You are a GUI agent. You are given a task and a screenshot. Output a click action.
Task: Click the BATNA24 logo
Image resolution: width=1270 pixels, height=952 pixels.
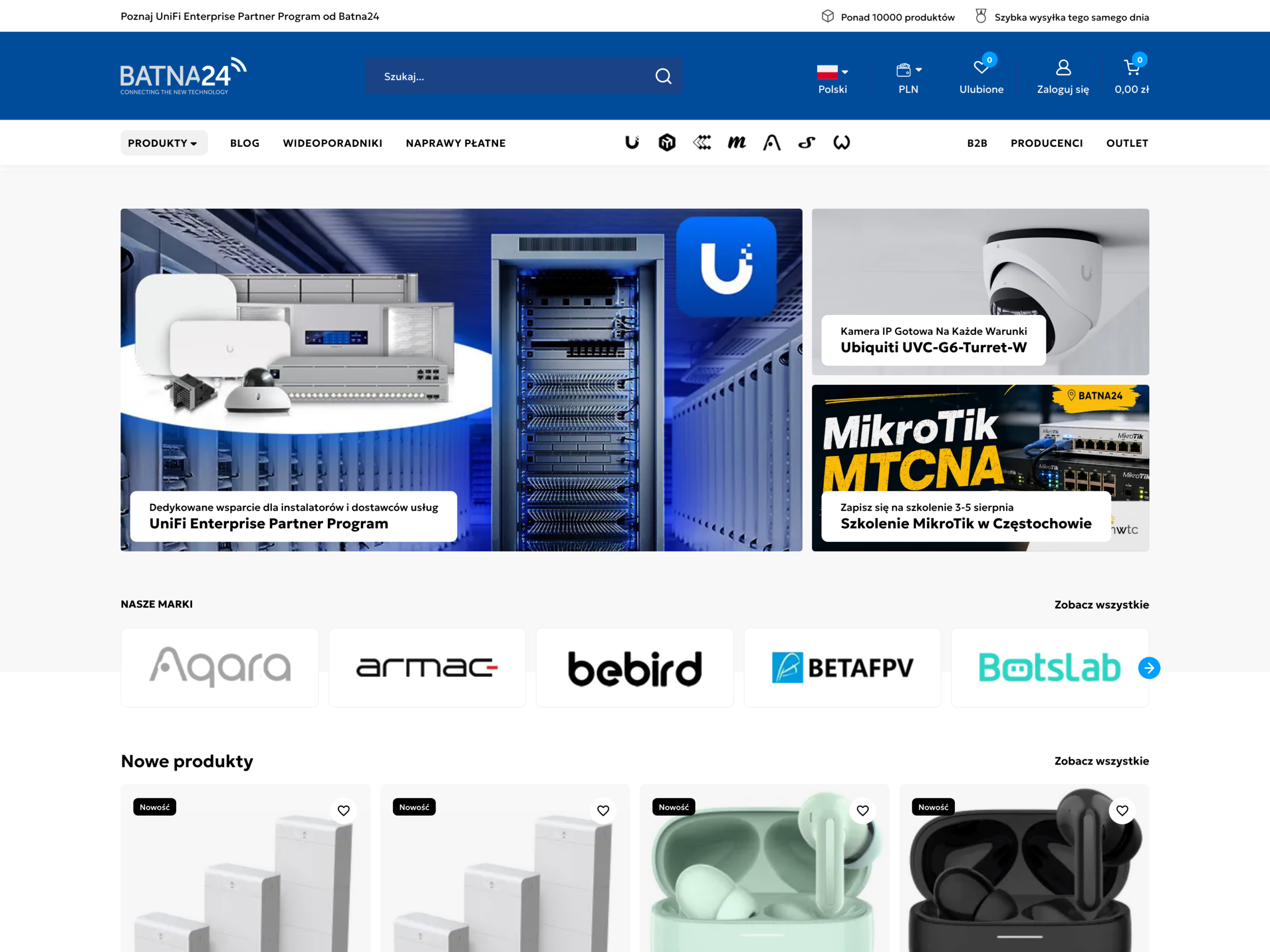[184, 76]
